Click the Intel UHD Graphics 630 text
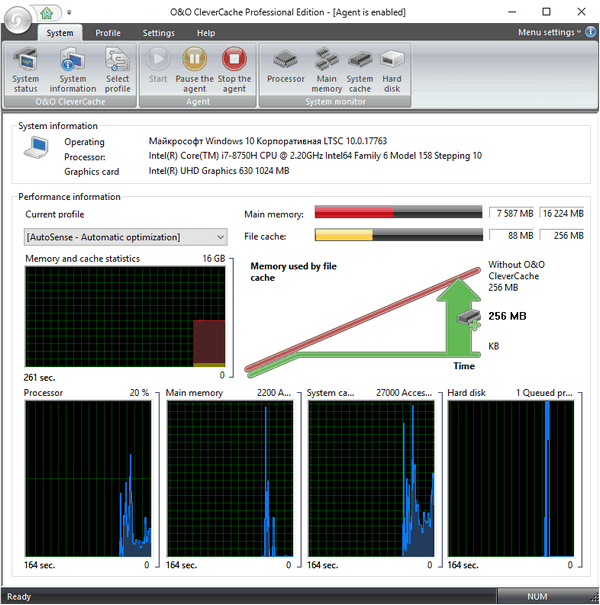Viewport: 600px width, 605px height. click(x=219, y=171)
